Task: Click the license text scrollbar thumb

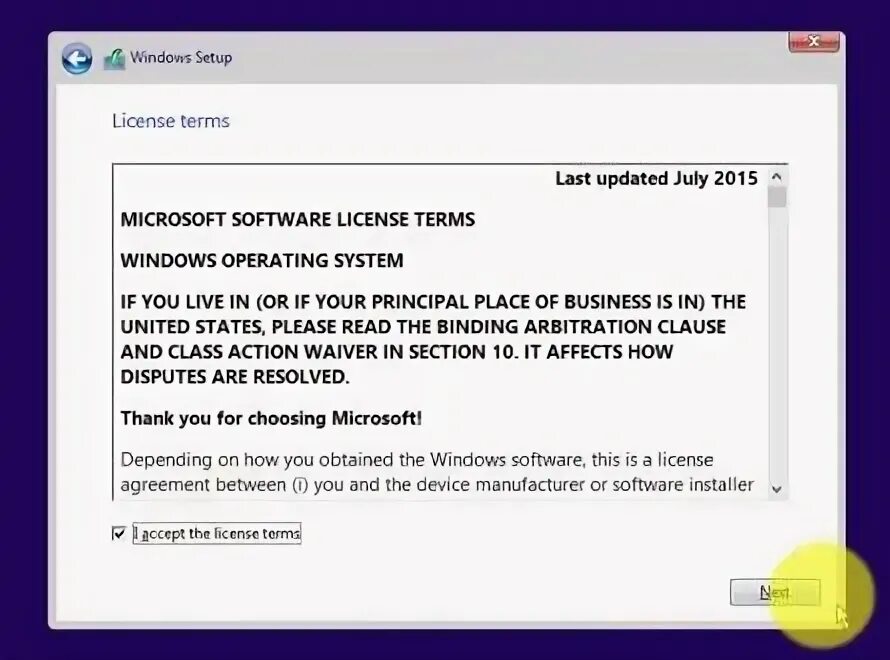Action: pos(777,197)
